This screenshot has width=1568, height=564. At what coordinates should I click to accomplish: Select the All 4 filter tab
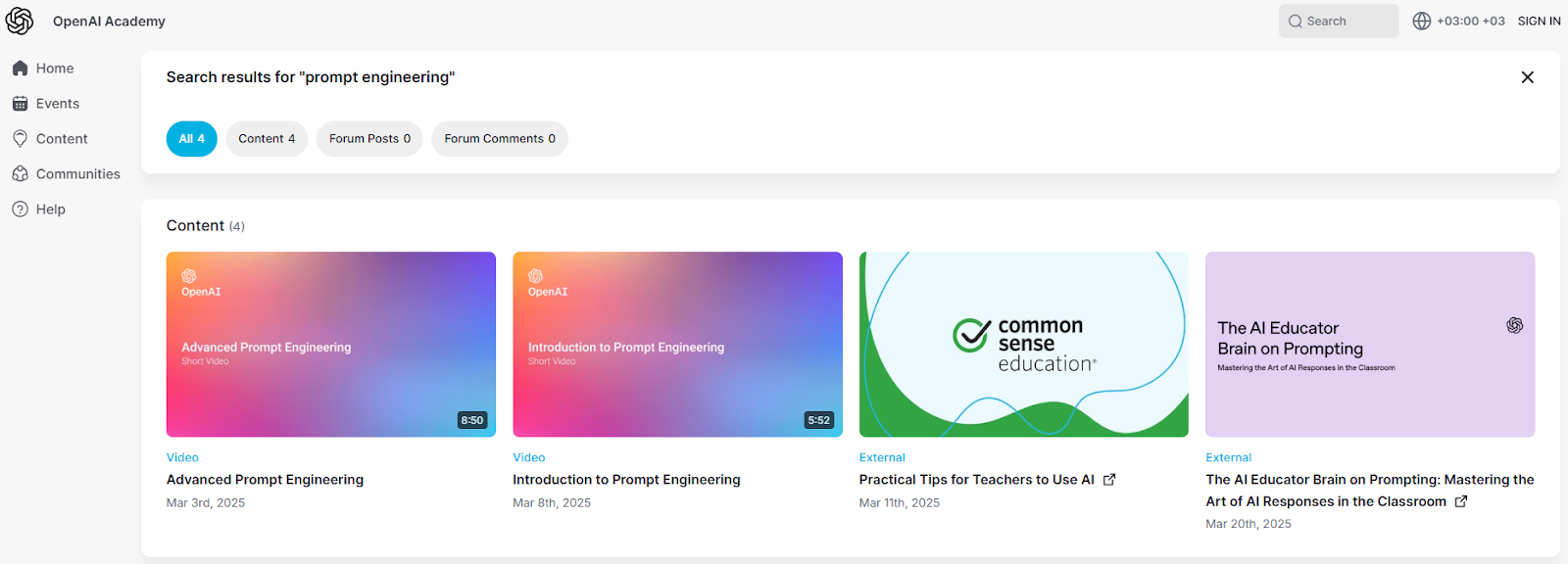pos(192,139)
